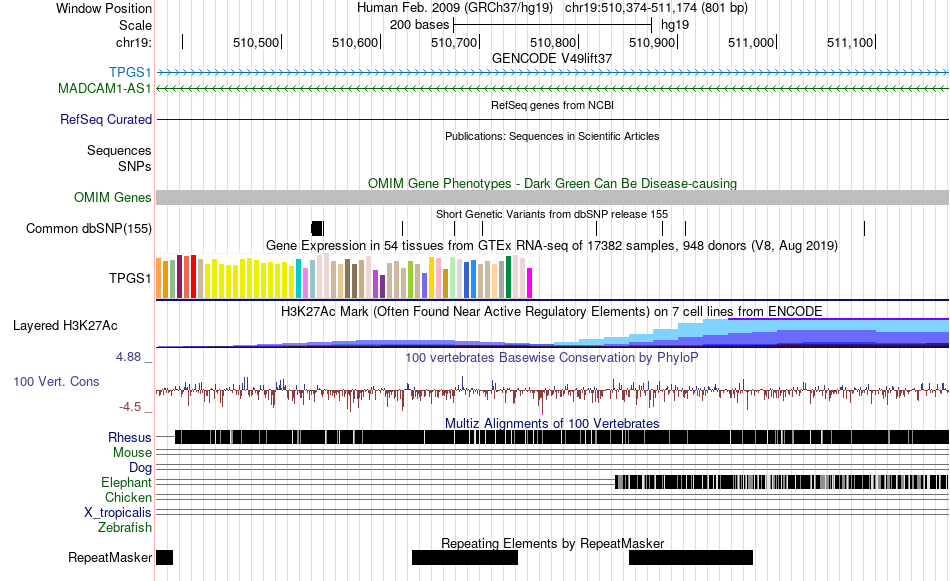Click the Human Feb. 2009 (GRCh37/hg19) assembly text

click(x=455, y=8)
